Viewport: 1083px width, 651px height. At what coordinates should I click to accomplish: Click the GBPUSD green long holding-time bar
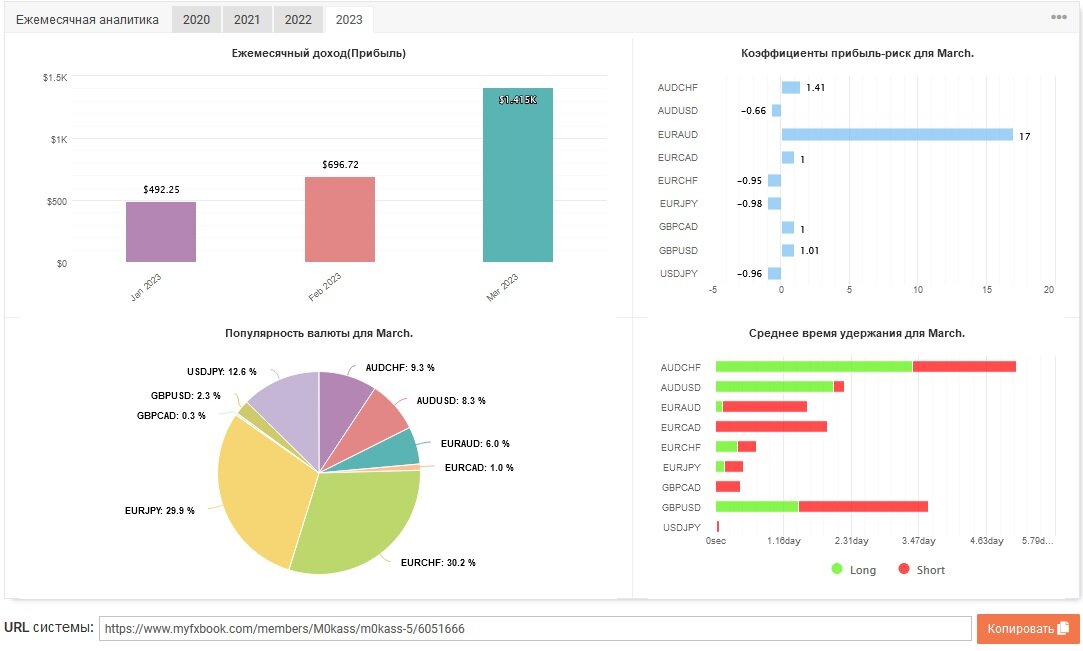coord(757,507)
